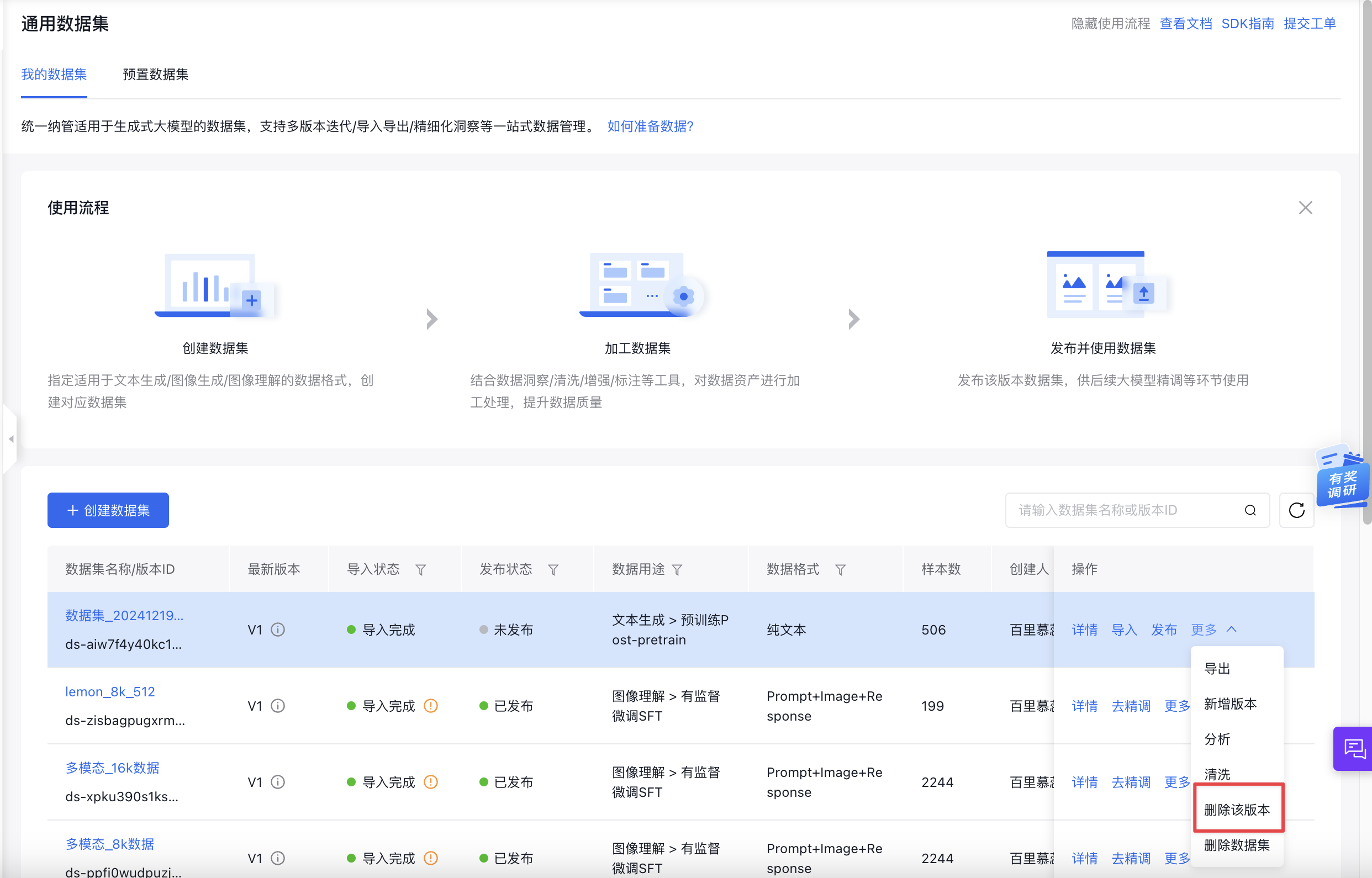Click 隐藏使用流程 link
Viewport: 1372px width, 878px height.
pyautogui.click(x=1110, y=23)
